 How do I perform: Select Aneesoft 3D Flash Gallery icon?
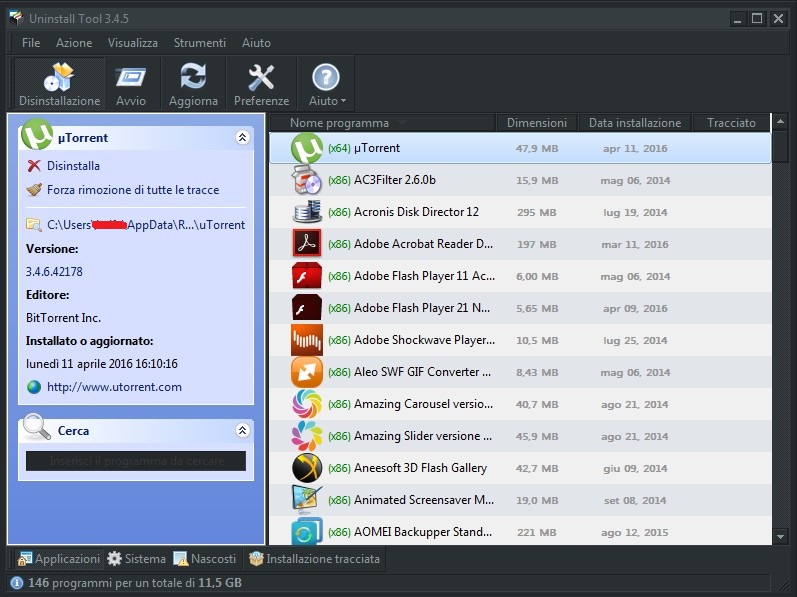click(x=306, y=468)
